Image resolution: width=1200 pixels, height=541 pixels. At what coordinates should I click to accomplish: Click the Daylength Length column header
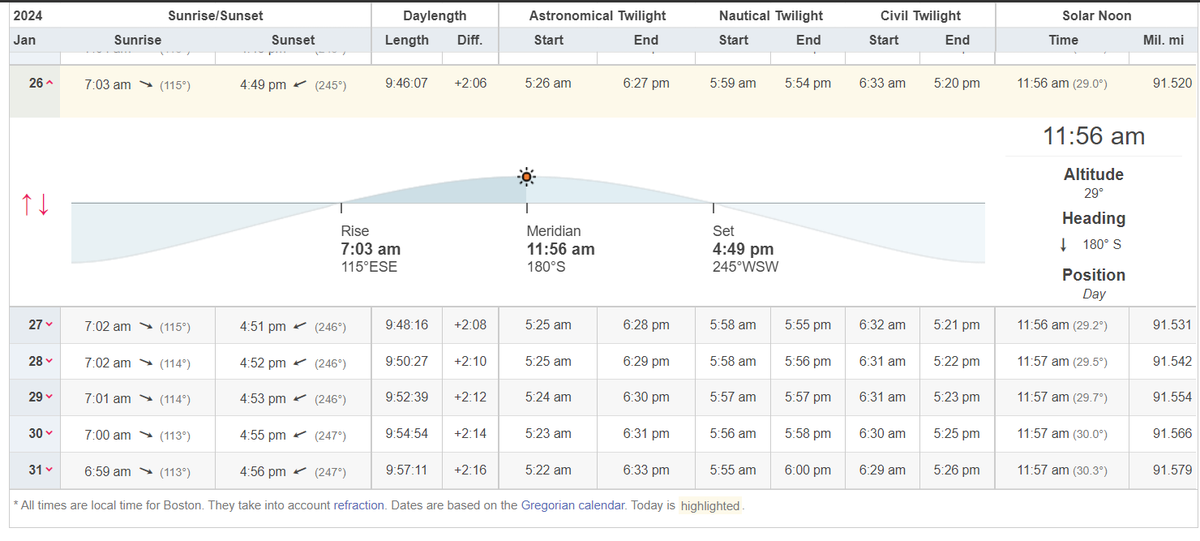[407, 40]
